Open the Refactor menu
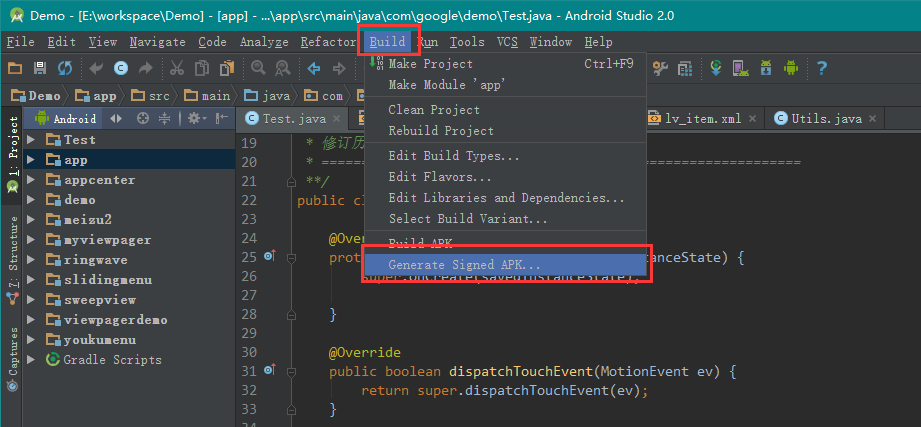 [328, 42]
